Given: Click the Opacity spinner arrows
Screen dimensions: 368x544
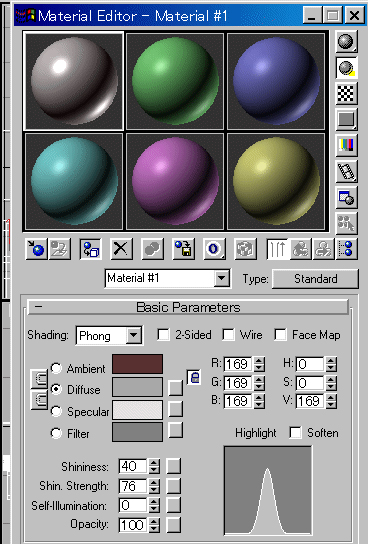Looking at the screenshot, I should pyautogui.click(x=154, y=525).
